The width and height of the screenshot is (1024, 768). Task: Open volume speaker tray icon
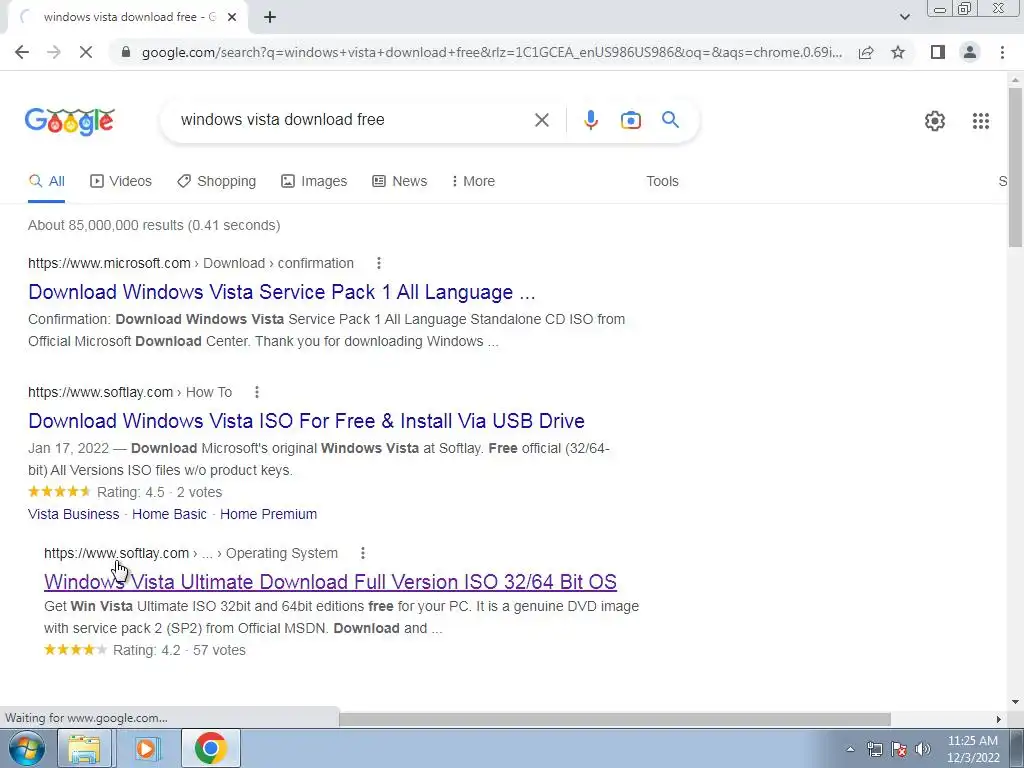click(923, 749)
